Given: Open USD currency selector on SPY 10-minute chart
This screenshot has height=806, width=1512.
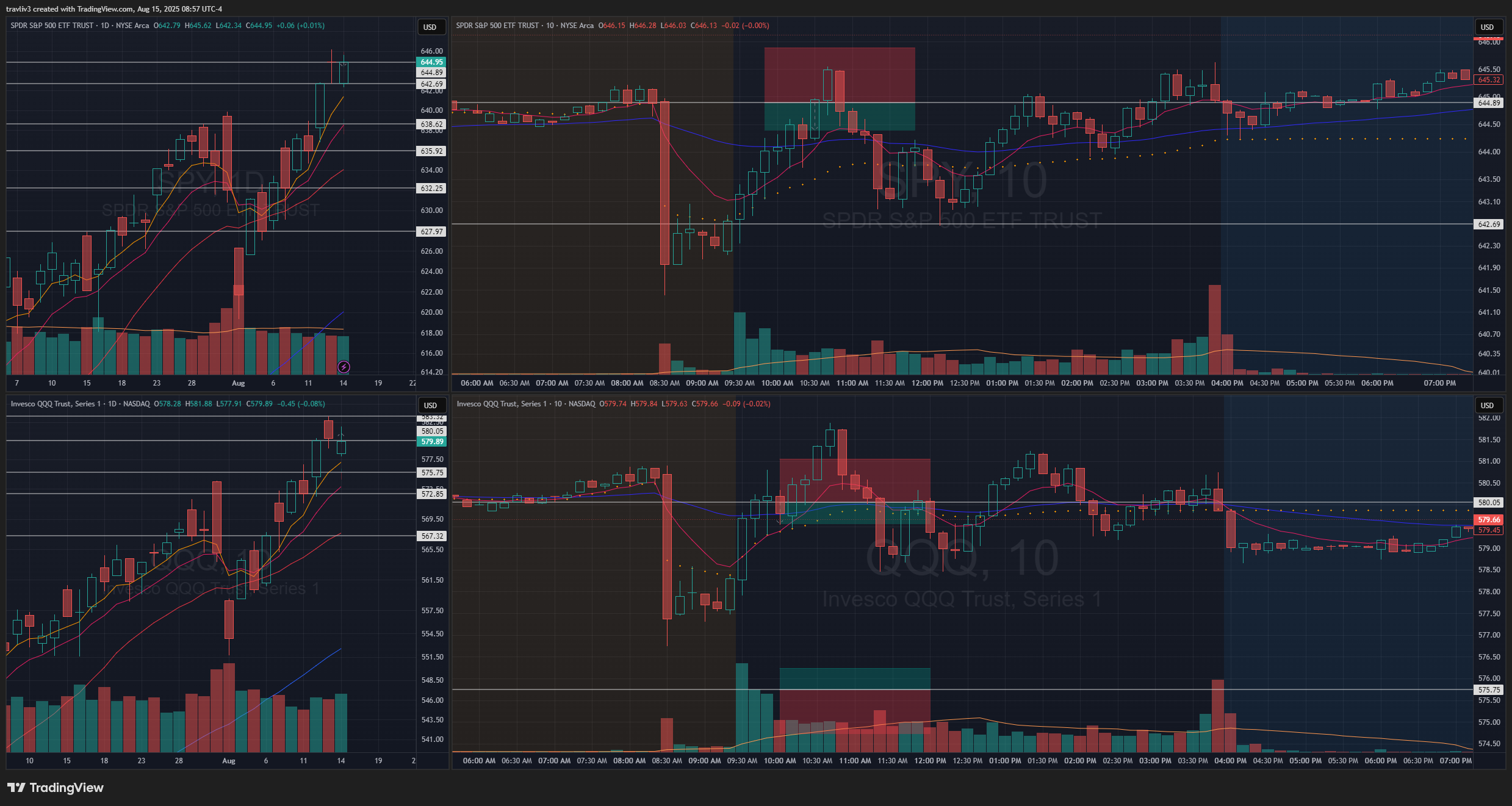Looking at the screenshot, I should 1487,27.
